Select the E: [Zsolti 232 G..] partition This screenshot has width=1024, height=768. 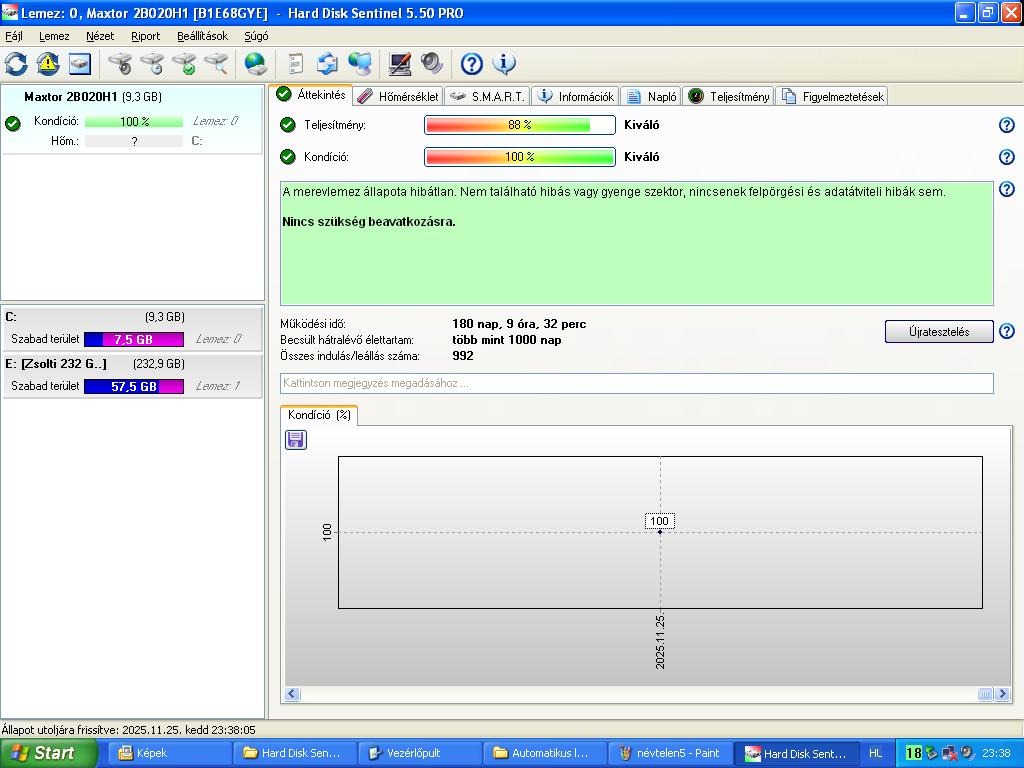point(132,376)
